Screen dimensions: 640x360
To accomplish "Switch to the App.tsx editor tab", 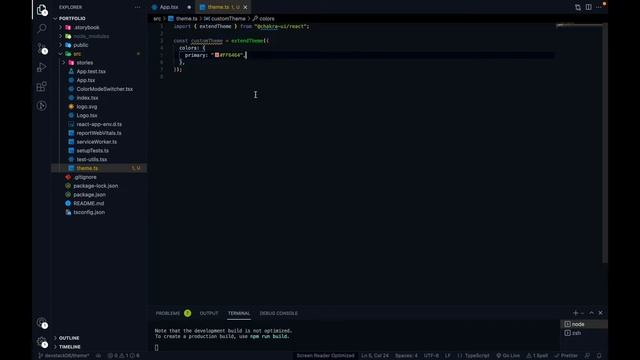I will pyautogui.click(x=169, y=7).
